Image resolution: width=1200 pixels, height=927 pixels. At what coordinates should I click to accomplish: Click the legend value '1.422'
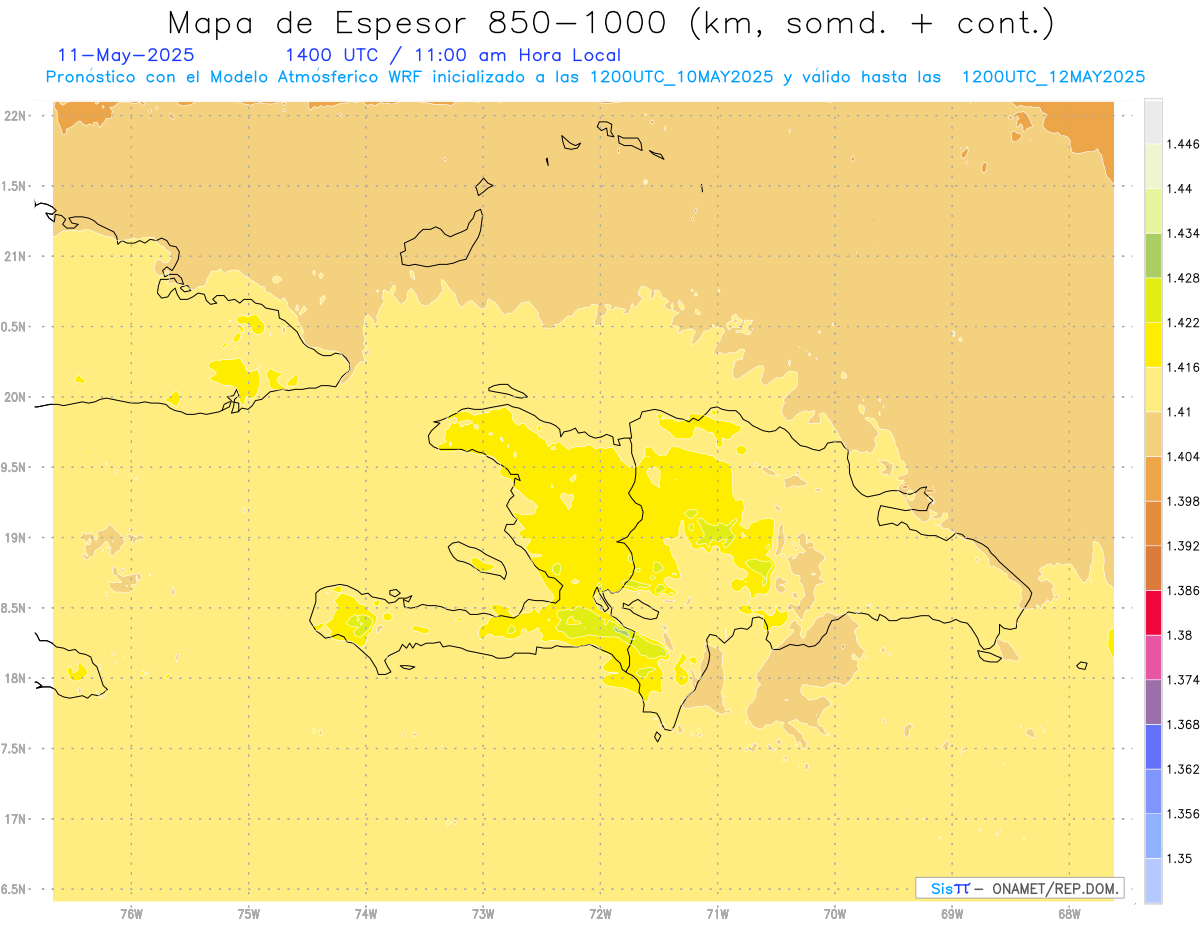click(x=1184, y=322)
